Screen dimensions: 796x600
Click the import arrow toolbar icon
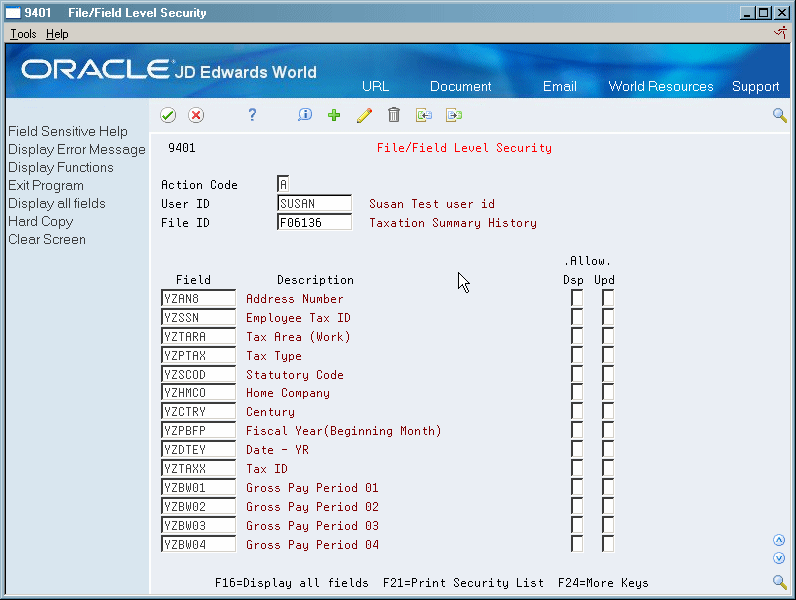click(424, 115)
